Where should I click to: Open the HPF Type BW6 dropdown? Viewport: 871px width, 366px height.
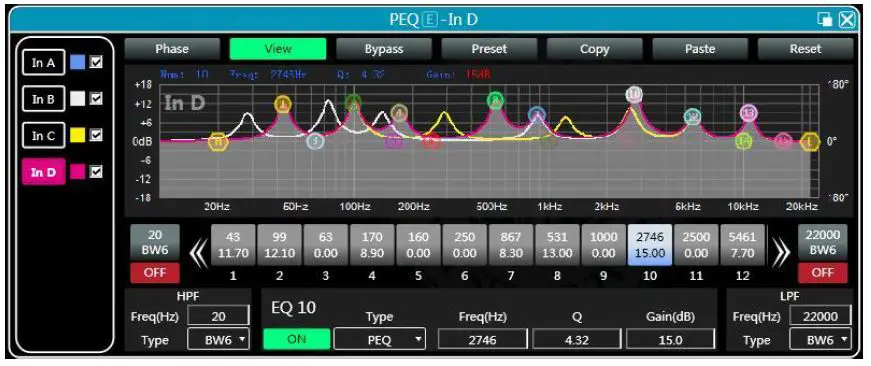coord(218,339)
